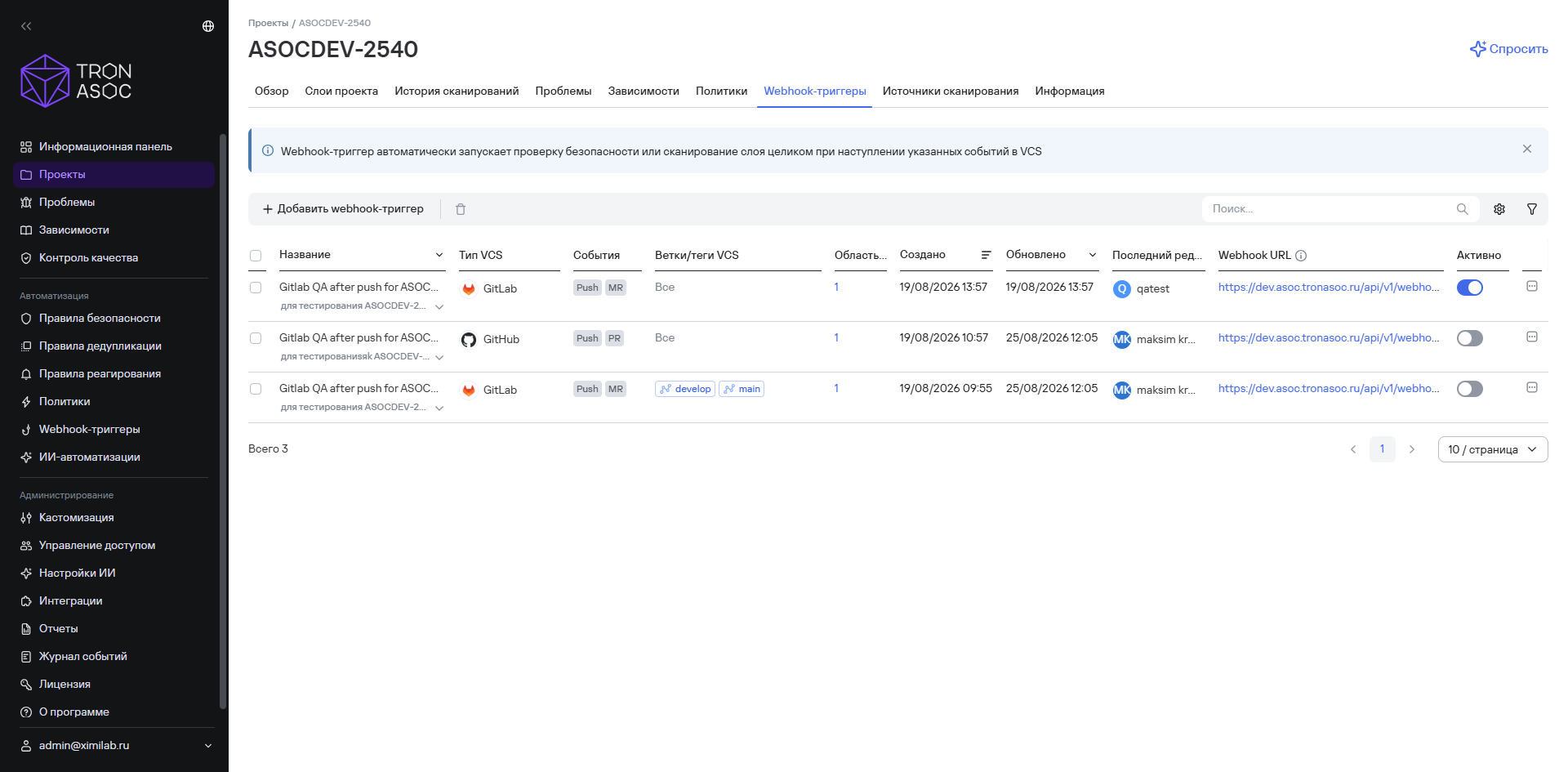Screen dimensions: 1568x772
Task: Expand description of the GitHub row
Action: 439,358
